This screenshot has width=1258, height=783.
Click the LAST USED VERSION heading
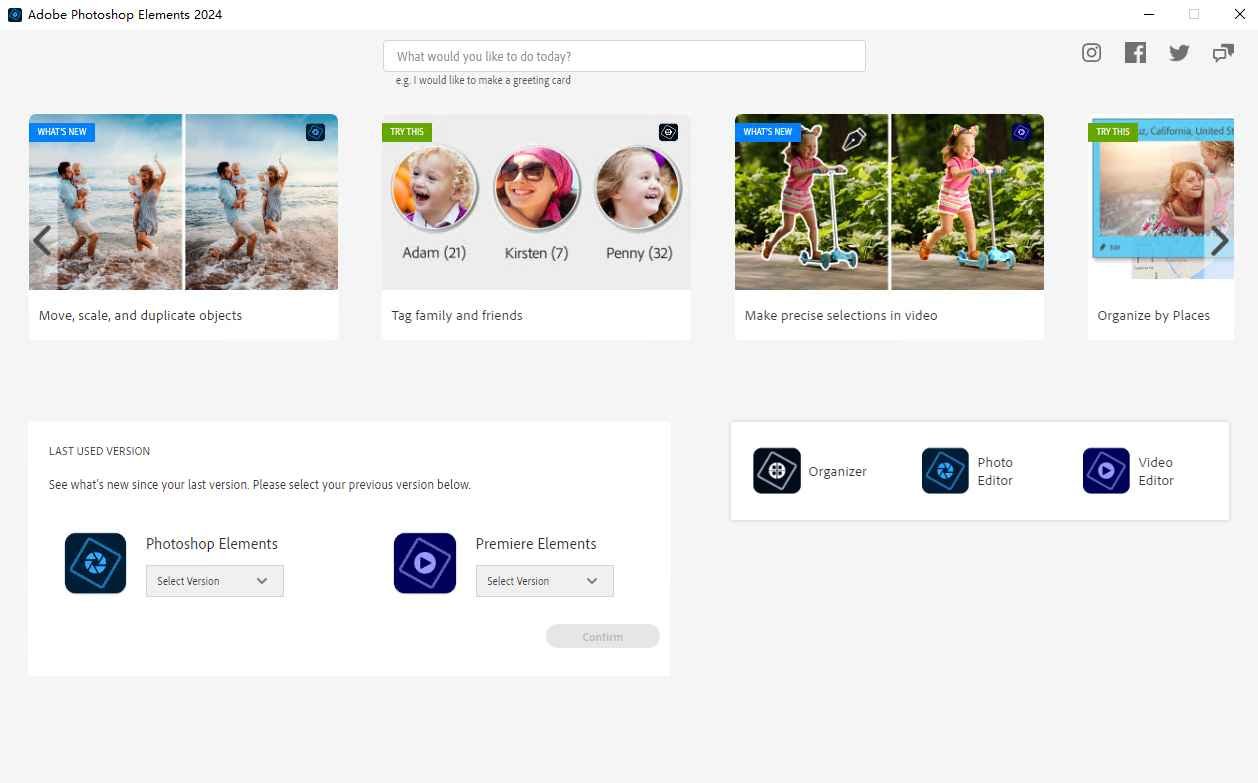pos(100,451)
